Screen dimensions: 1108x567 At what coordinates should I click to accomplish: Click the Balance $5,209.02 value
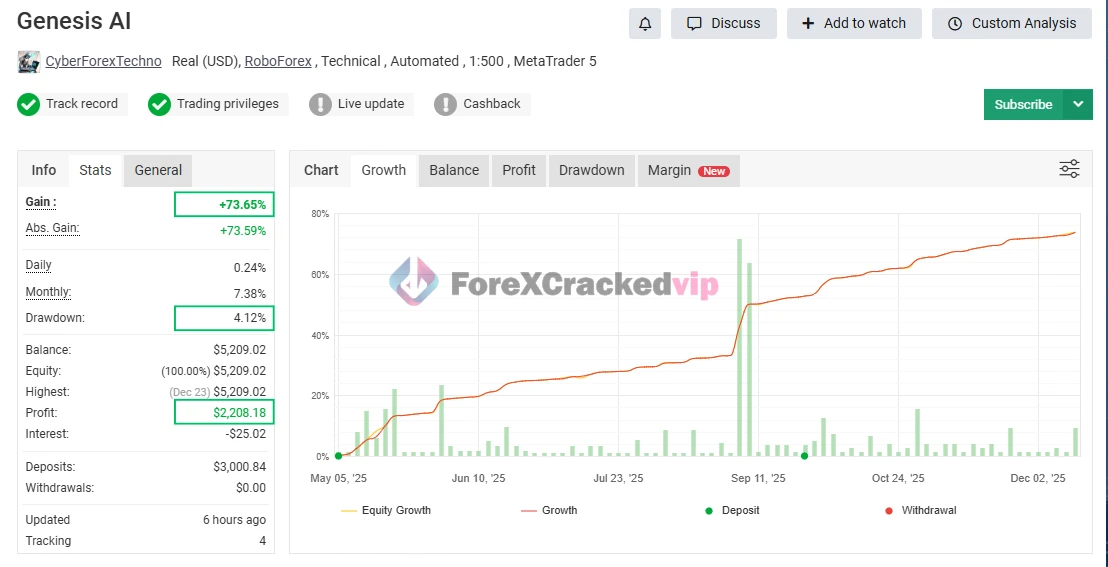240,350
